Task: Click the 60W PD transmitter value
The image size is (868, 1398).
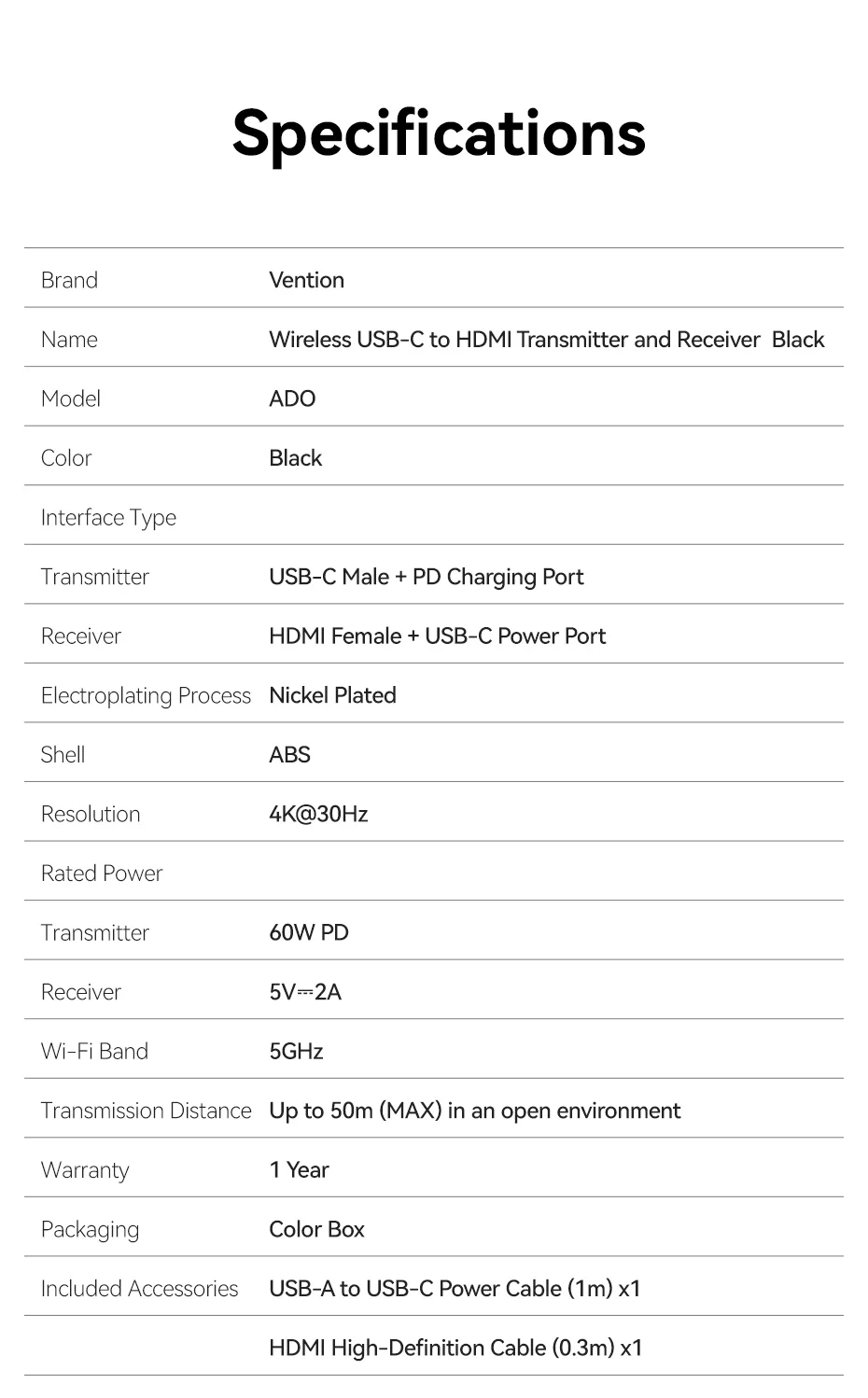Action: (308, 933)
